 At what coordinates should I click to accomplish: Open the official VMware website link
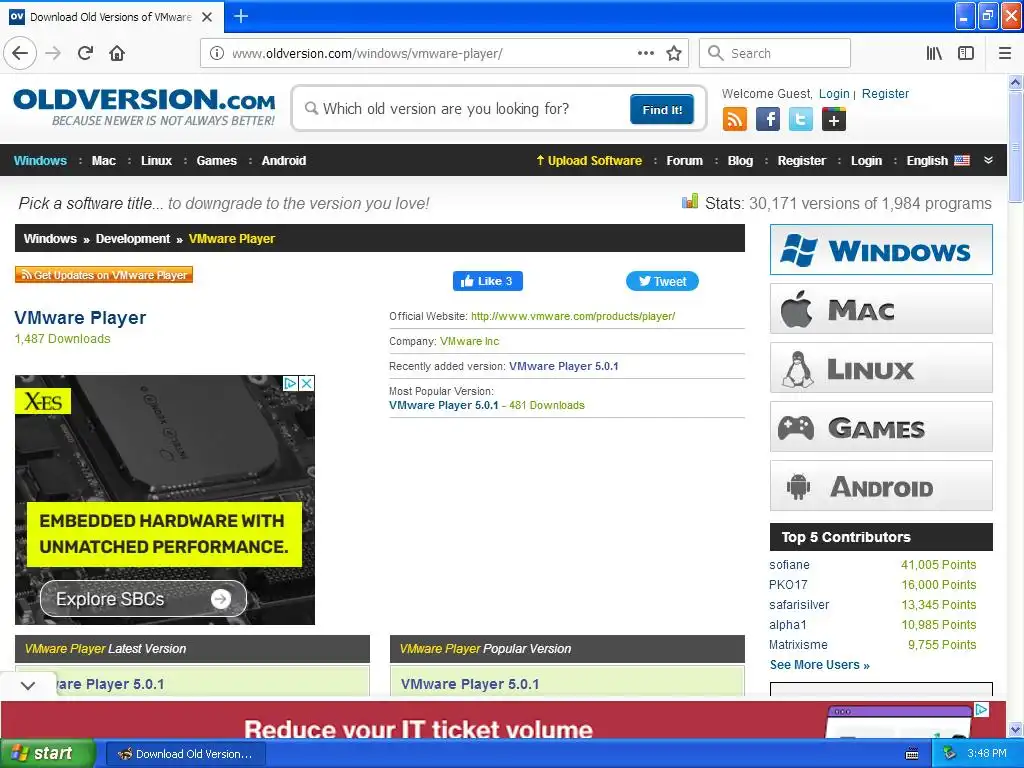click(x=573, y=316)
